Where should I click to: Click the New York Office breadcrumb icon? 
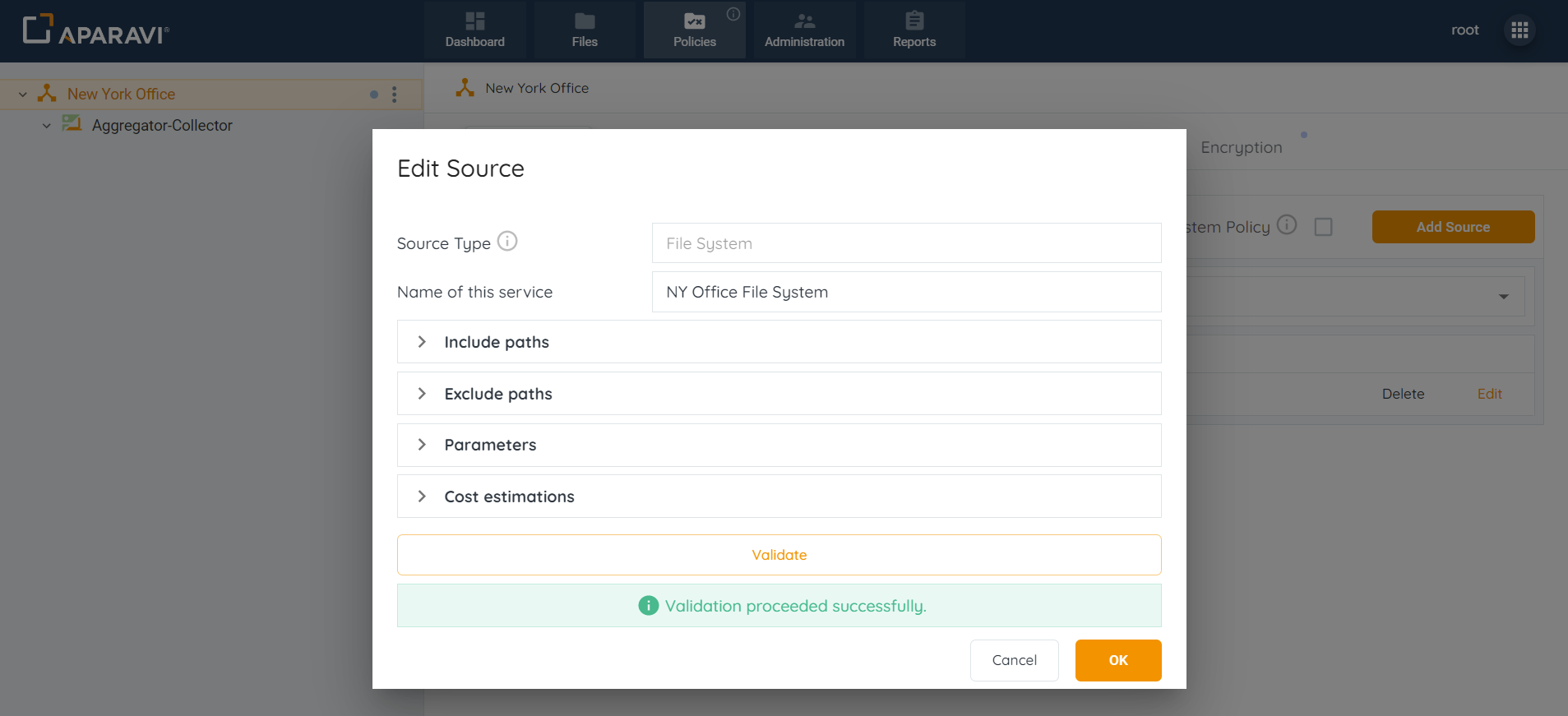point(465,88)
